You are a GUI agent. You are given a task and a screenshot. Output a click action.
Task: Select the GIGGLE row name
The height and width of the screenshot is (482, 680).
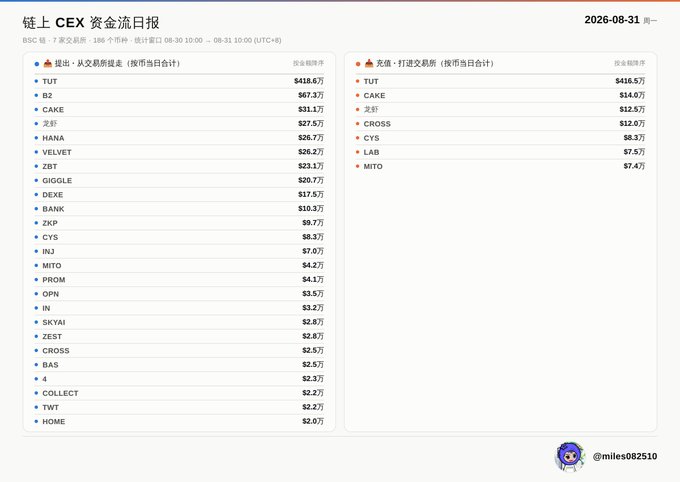coord(57,180)
